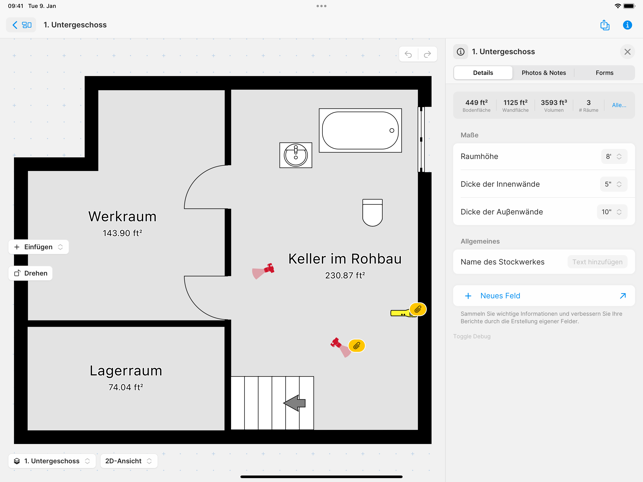Click the 1125 ft² Wandfläche value
The width and height of the screenshot is (643, 482).
(515, 105)
